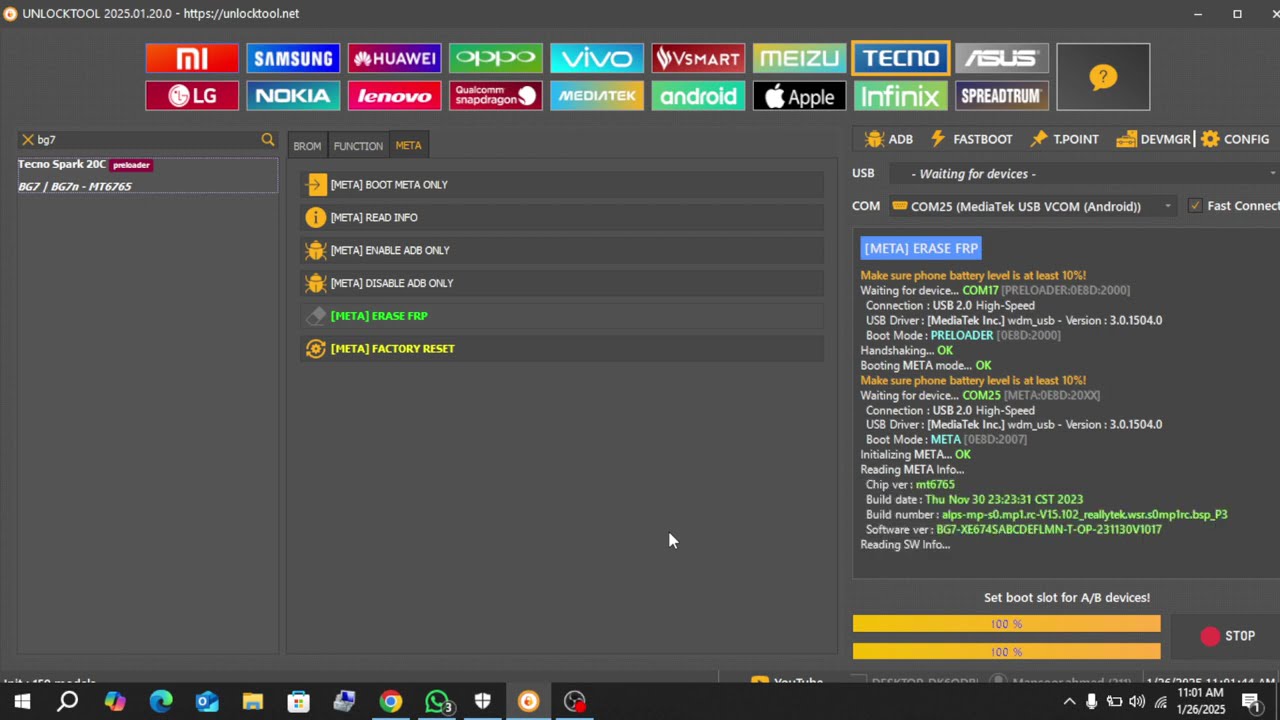Select the META tab
The height and width of the screenshot is (720, 1280).
click(x=408, y=146)
